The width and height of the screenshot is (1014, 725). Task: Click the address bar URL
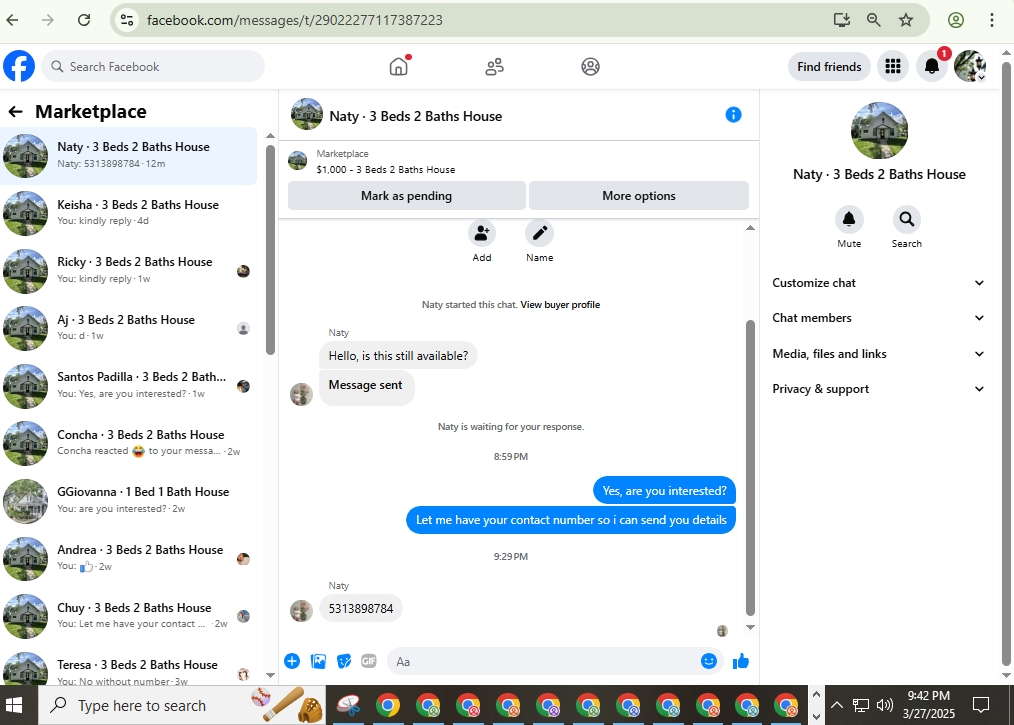pos(295,20)
